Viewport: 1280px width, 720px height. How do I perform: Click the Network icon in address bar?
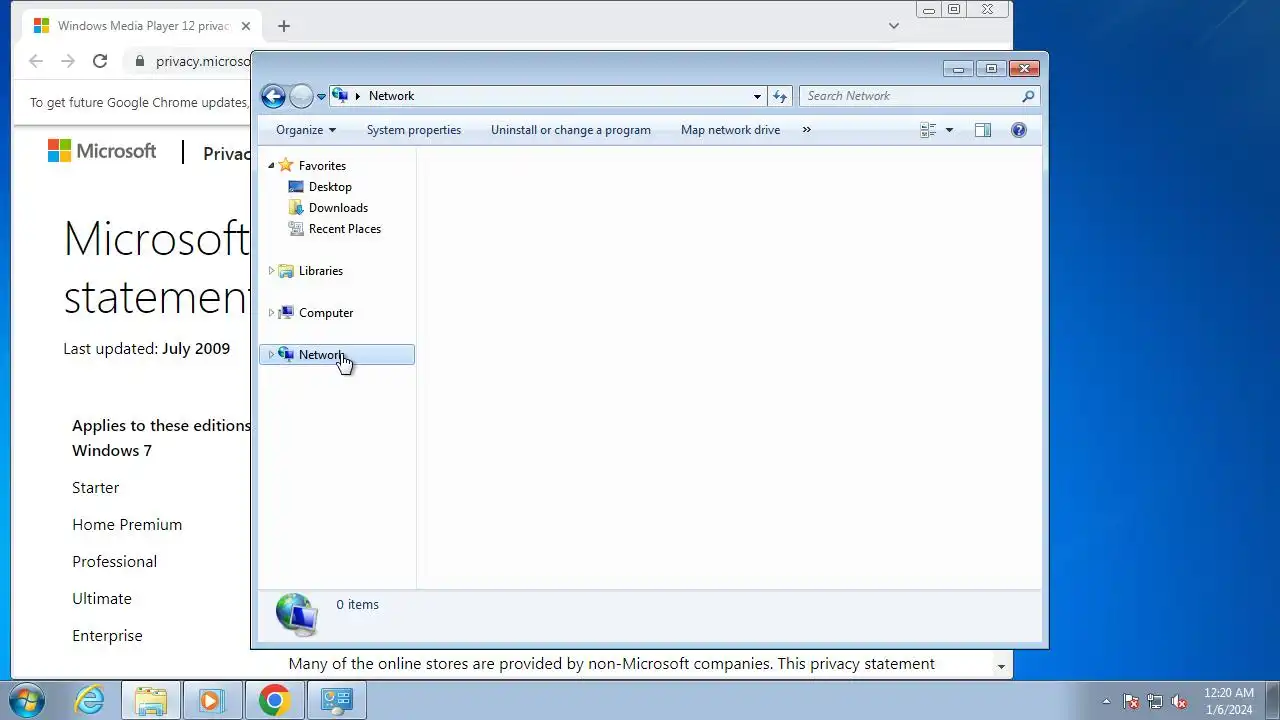(340, 96)
